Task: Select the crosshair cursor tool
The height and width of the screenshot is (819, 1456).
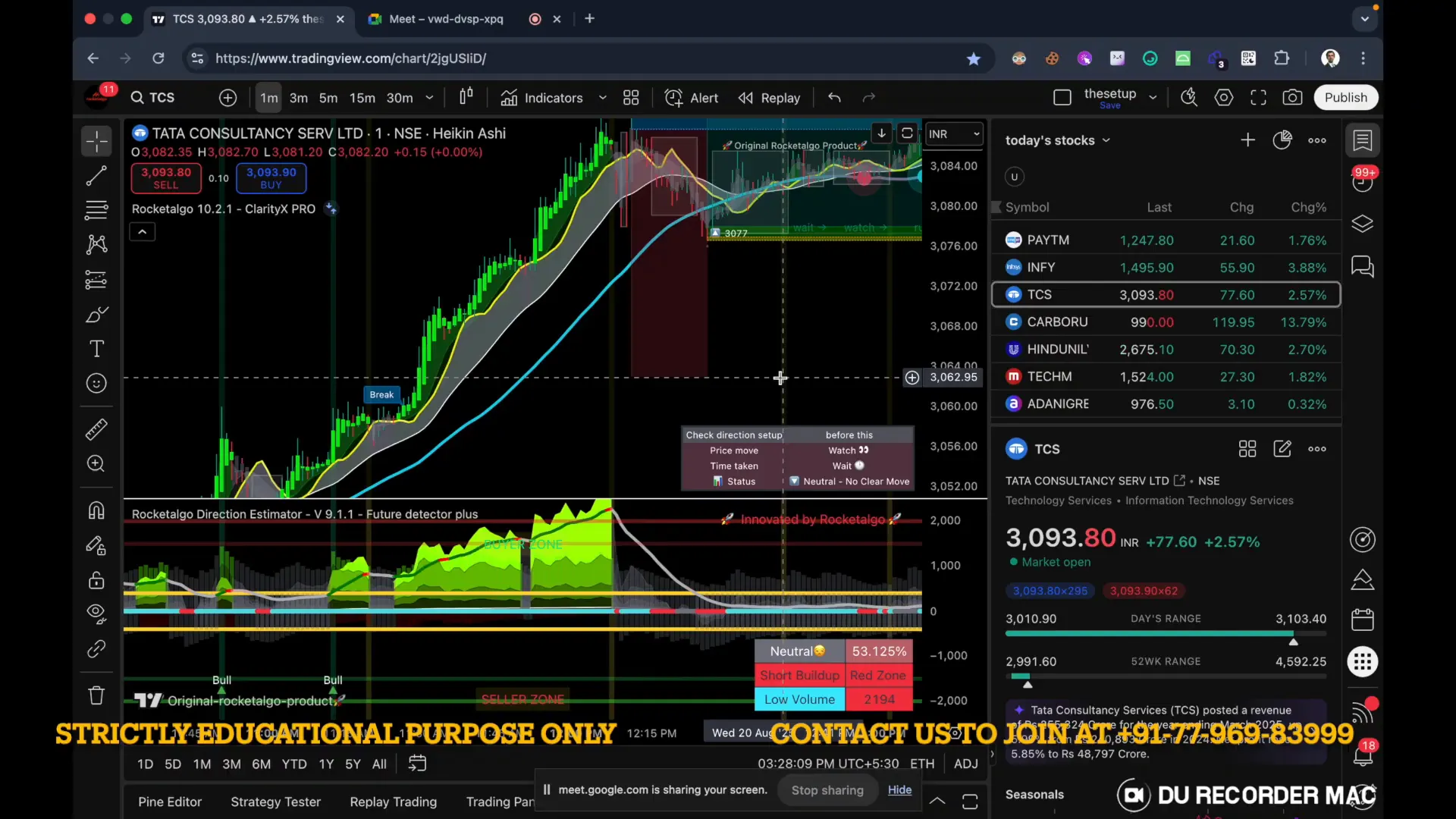Action: click(96, 141)
